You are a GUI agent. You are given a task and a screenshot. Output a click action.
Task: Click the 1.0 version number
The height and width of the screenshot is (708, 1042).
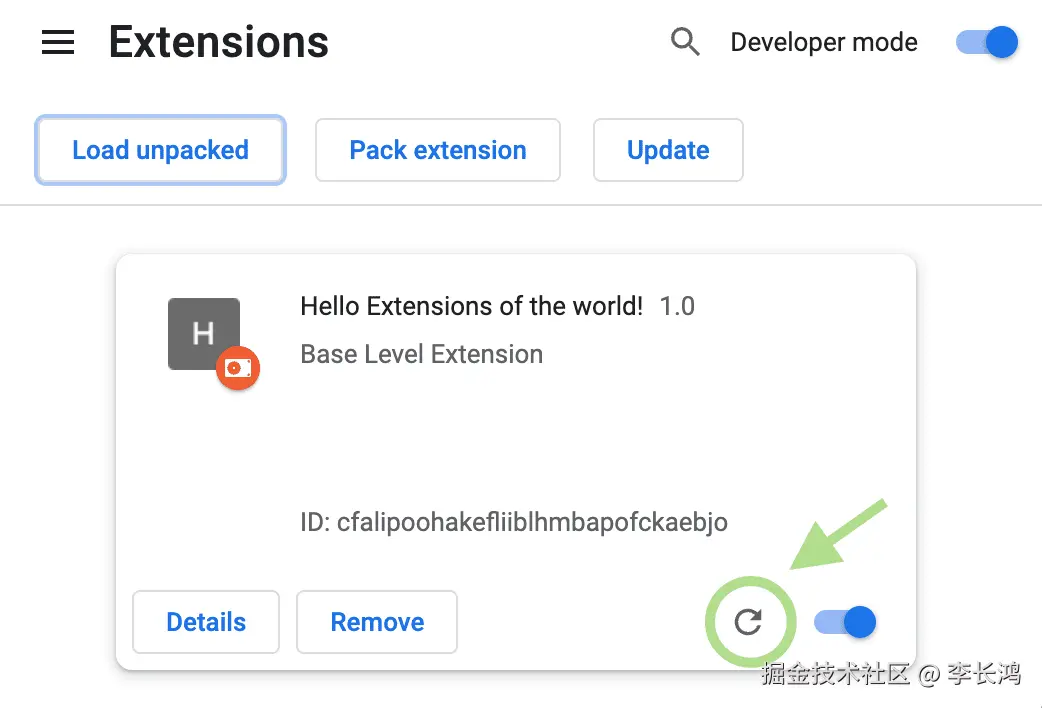click(x=677, y=306)
